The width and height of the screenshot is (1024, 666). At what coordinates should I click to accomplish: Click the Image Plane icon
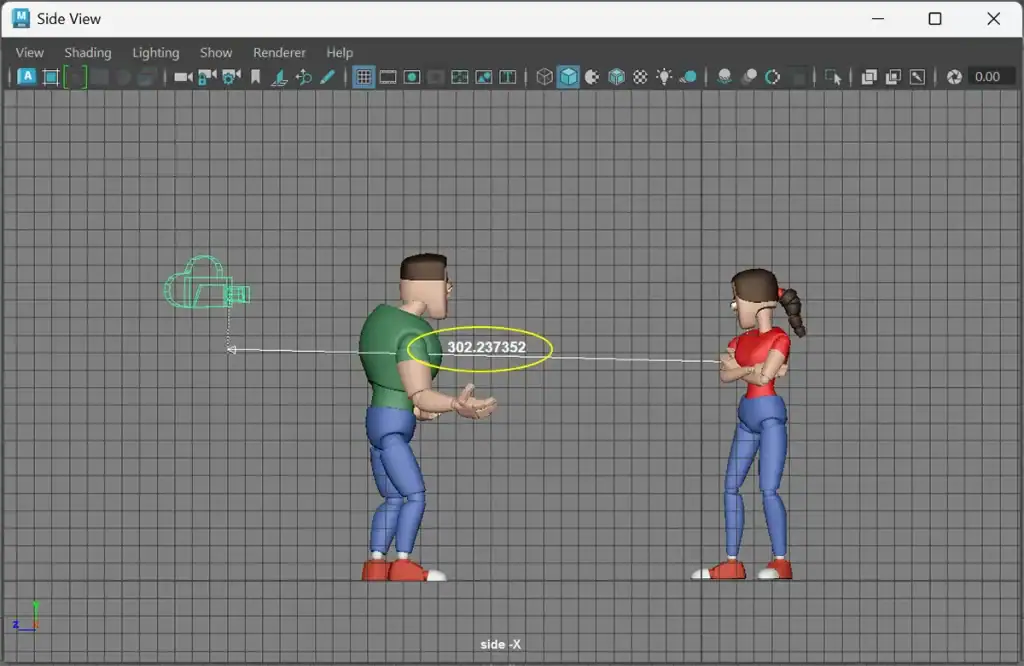280,77
